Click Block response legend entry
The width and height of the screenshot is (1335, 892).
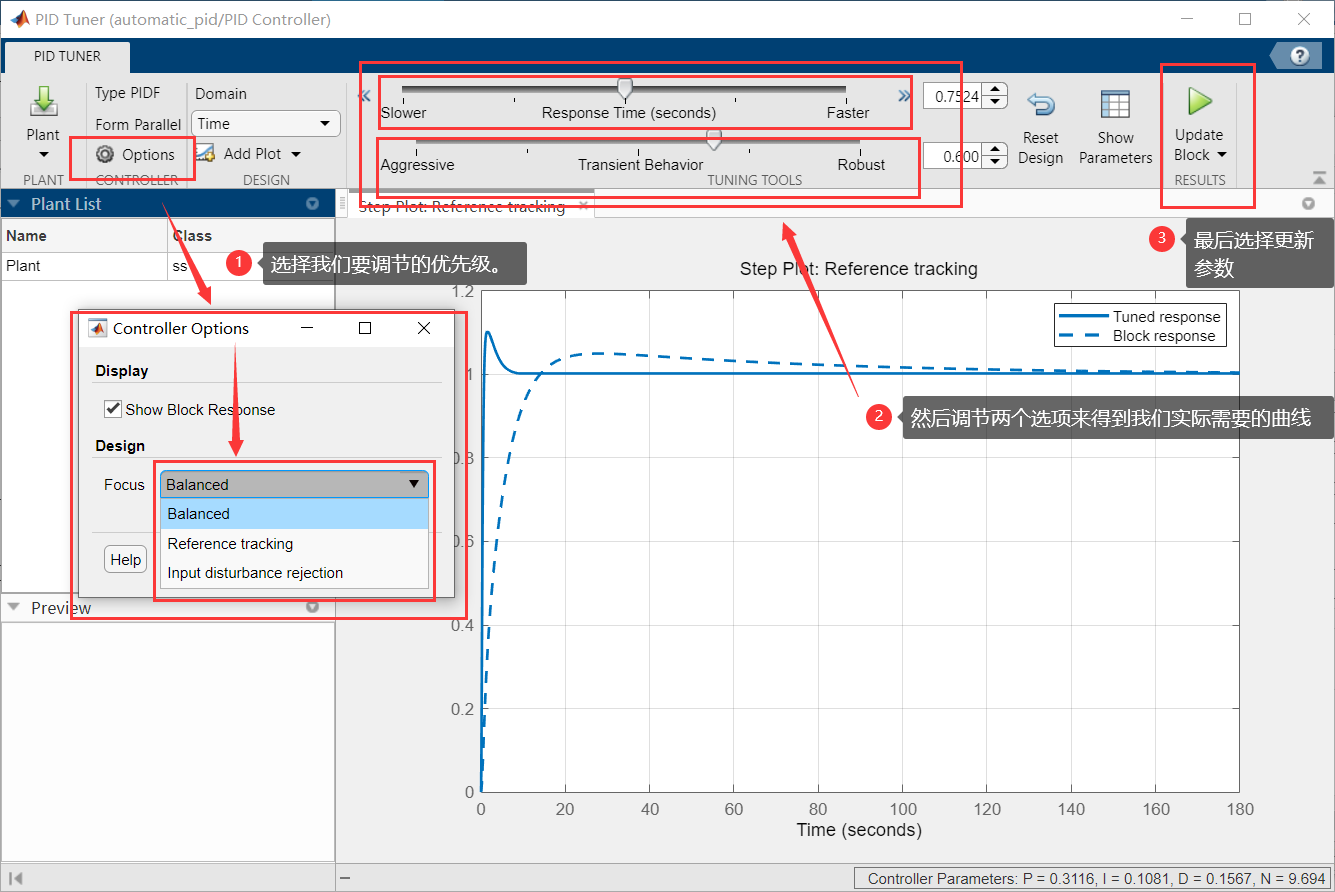pyautogui.click(x=1140, y=336)
